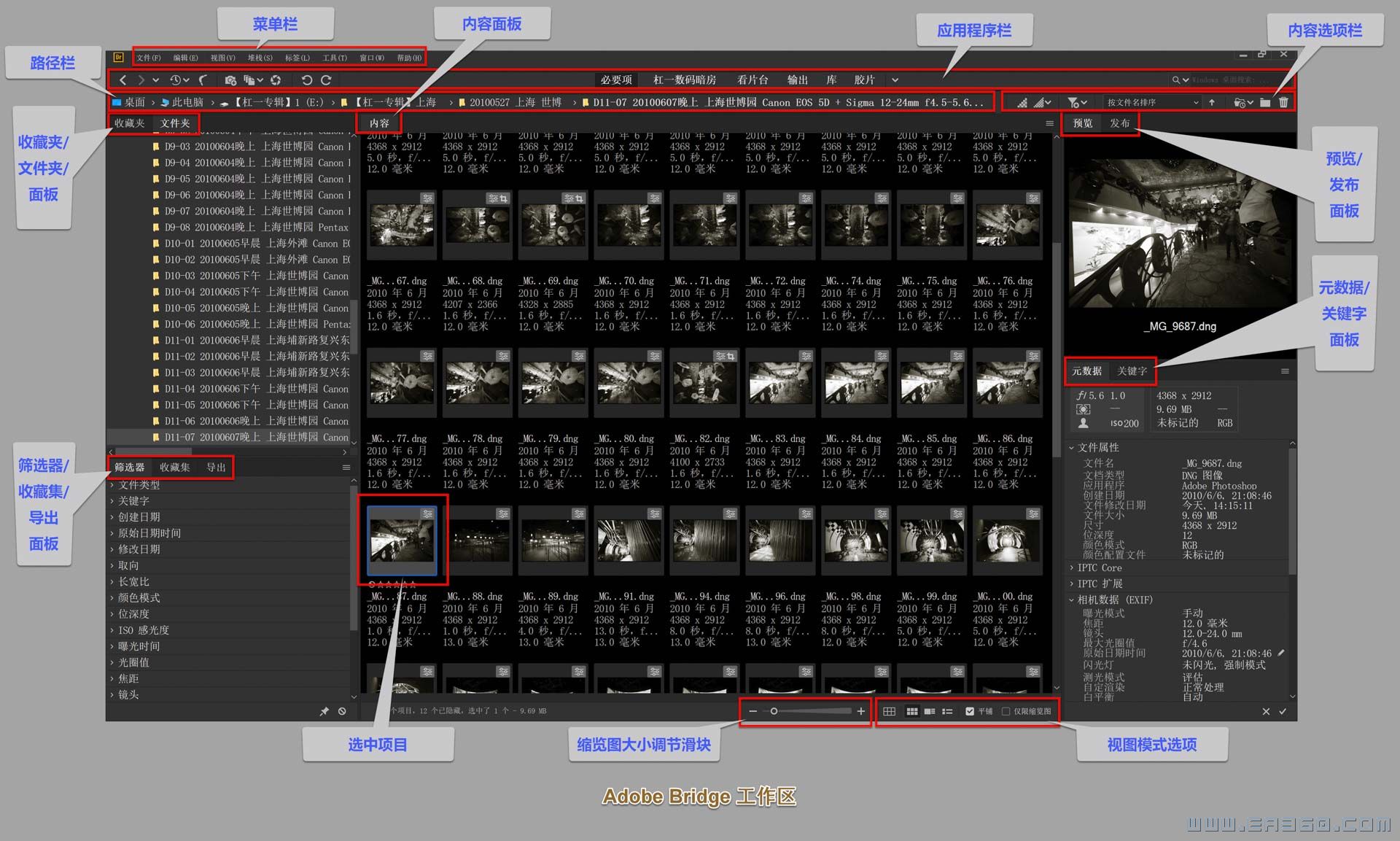Open the 视图(V) menu
This screenshot has width=1400, height=841.
222,58
